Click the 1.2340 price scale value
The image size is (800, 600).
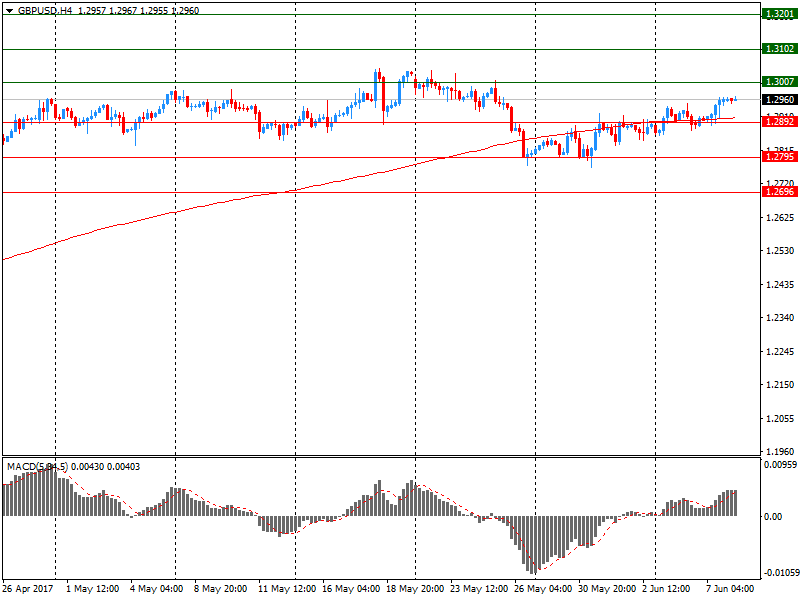(x=780, y=318)
